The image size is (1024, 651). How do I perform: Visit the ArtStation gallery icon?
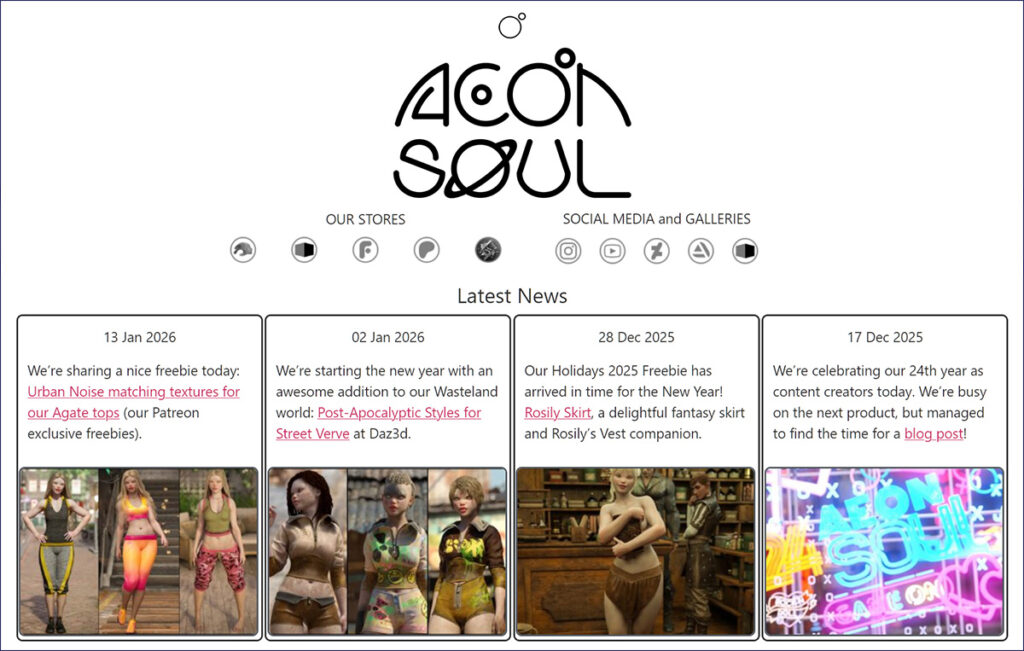701,251
